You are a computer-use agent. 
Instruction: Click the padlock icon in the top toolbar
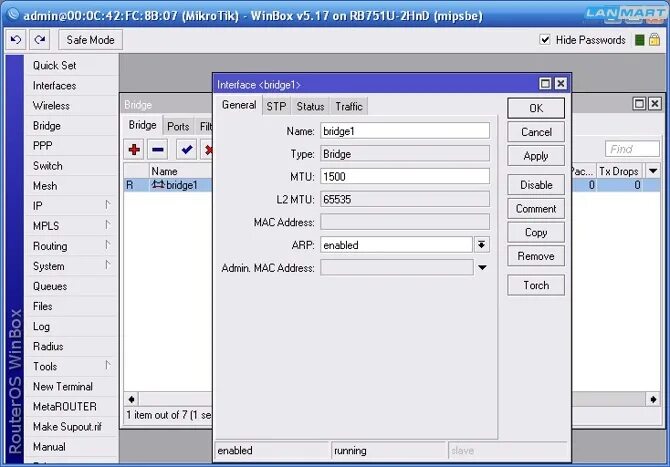(x=654, y=40)
